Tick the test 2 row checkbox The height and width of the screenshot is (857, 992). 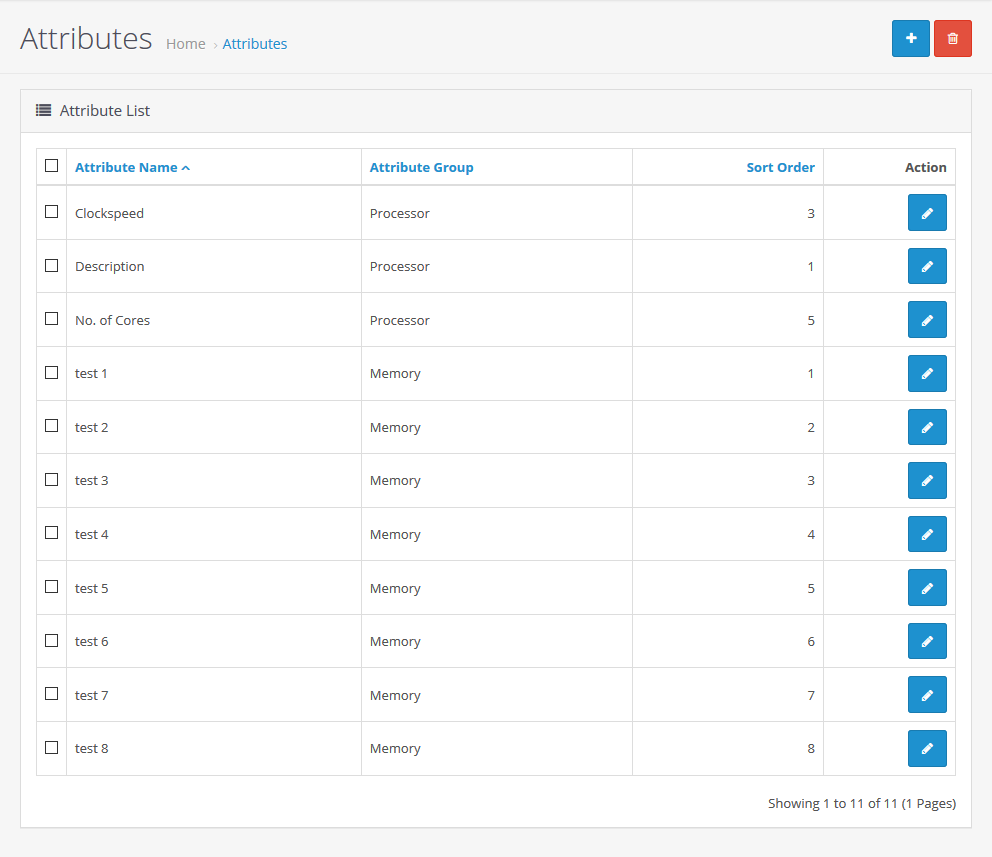click(x=52, y=426)
